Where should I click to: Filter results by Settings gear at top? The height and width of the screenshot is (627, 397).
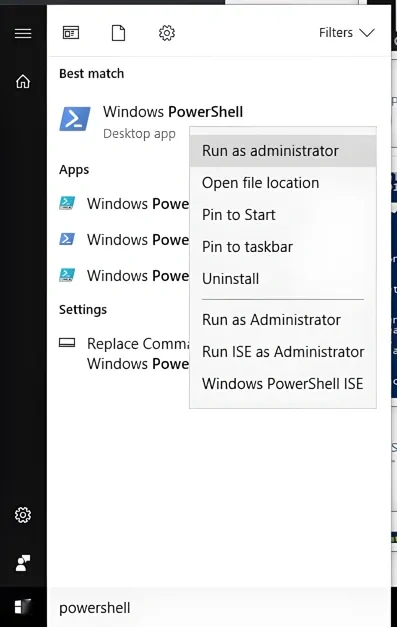(x=167, y=33)
